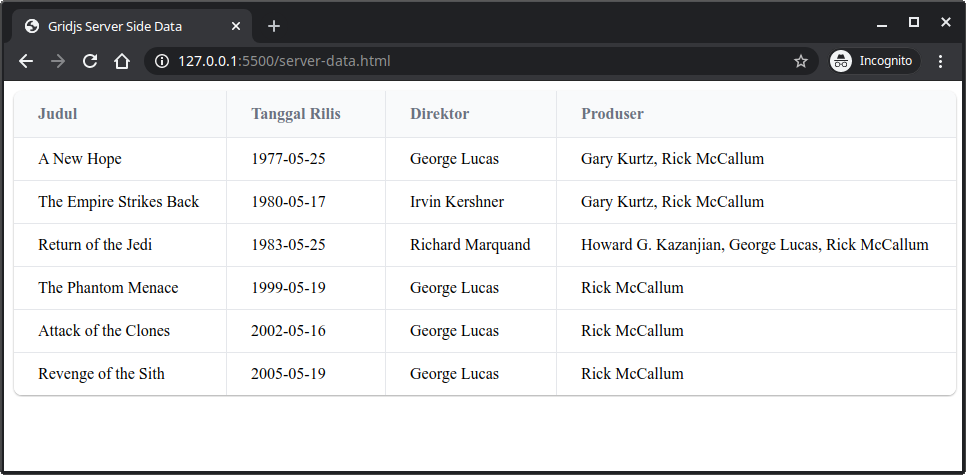
Task: Open site information icon in address bar
Action: 162,61
